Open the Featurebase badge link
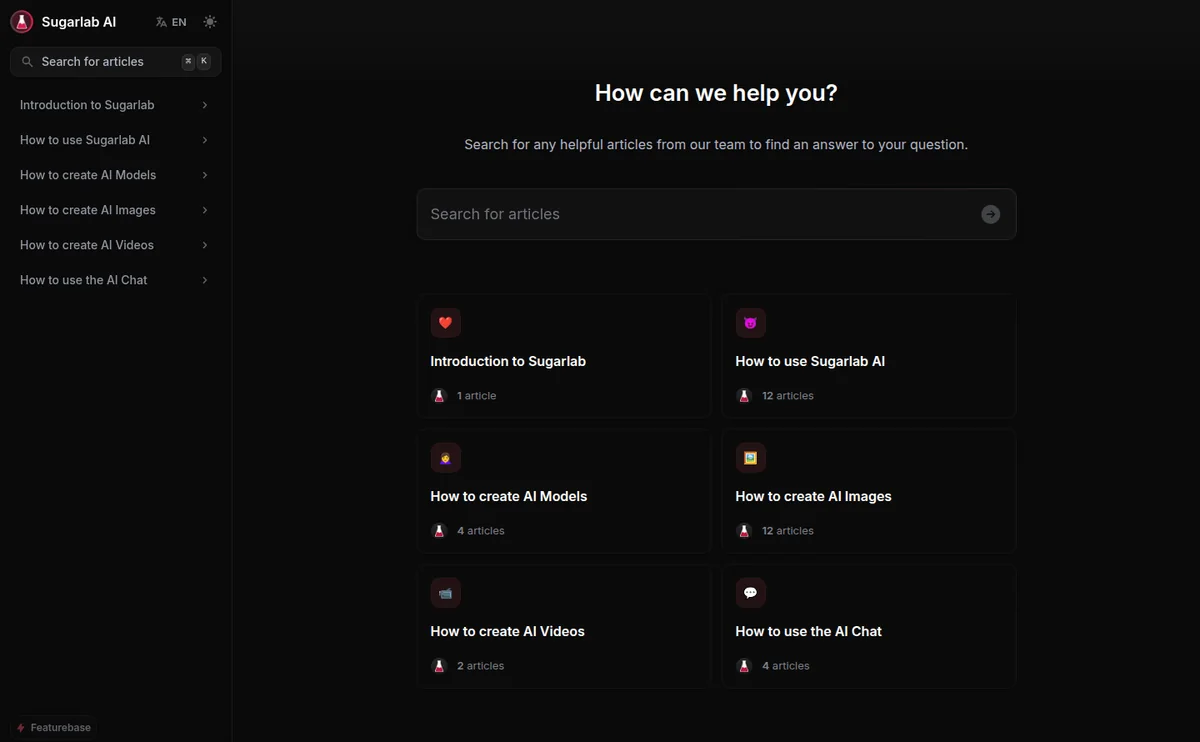 [x=55, y=728]
